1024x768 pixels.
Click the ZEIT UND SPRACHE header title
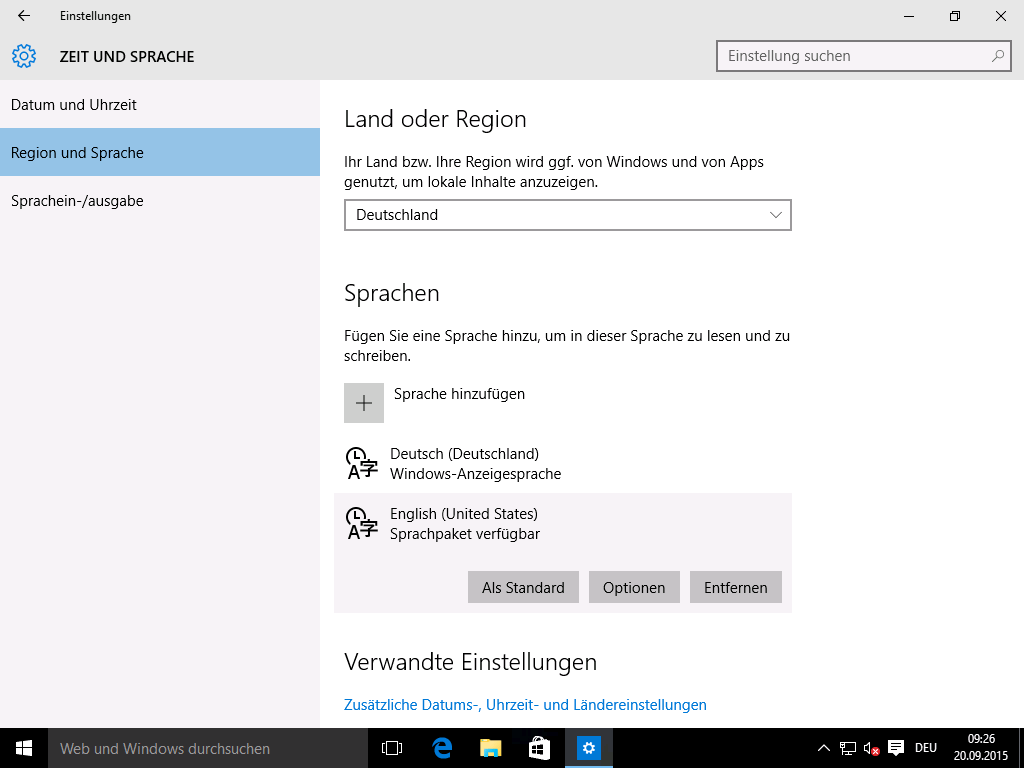pyautogui.click(x=127, y=57)
